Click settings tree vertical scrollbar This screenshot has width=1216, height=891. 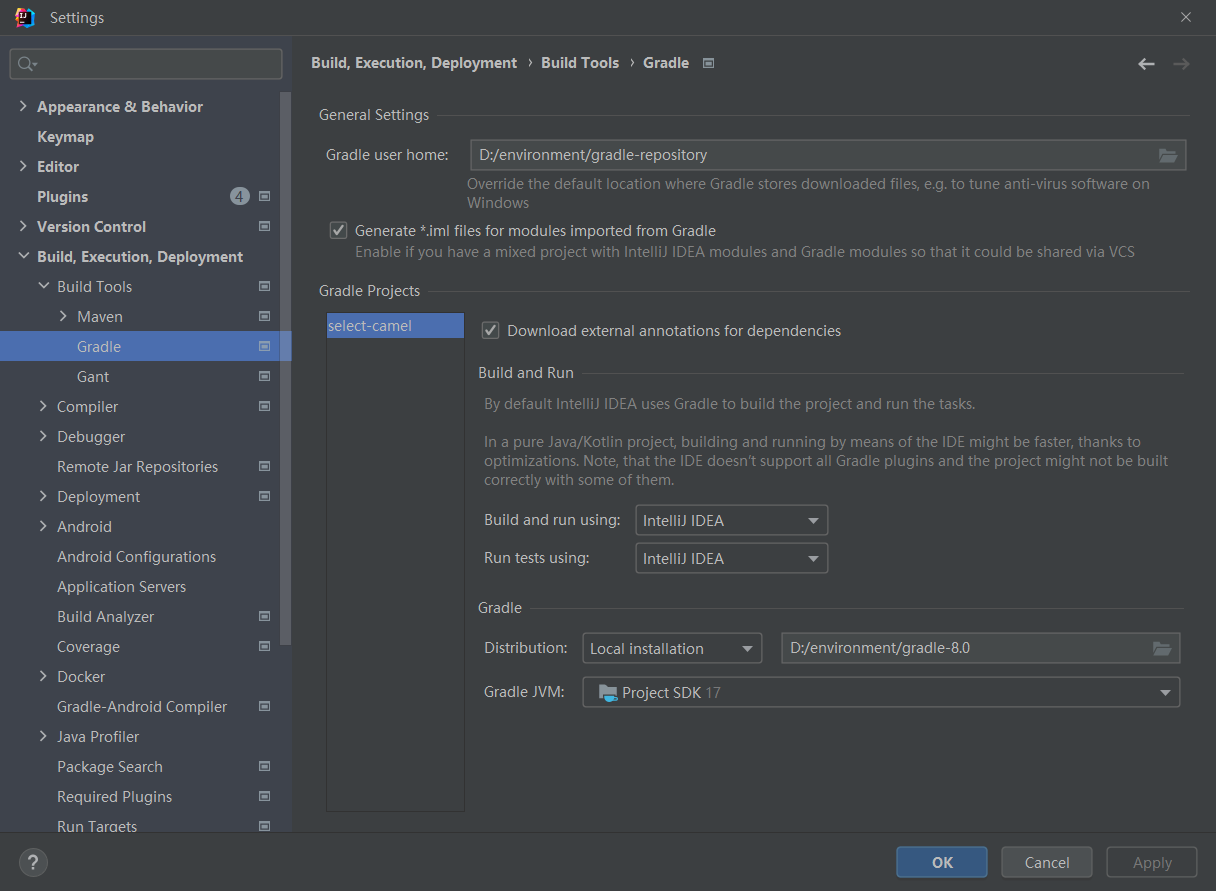pyautogui.click(x=286, y=370)
